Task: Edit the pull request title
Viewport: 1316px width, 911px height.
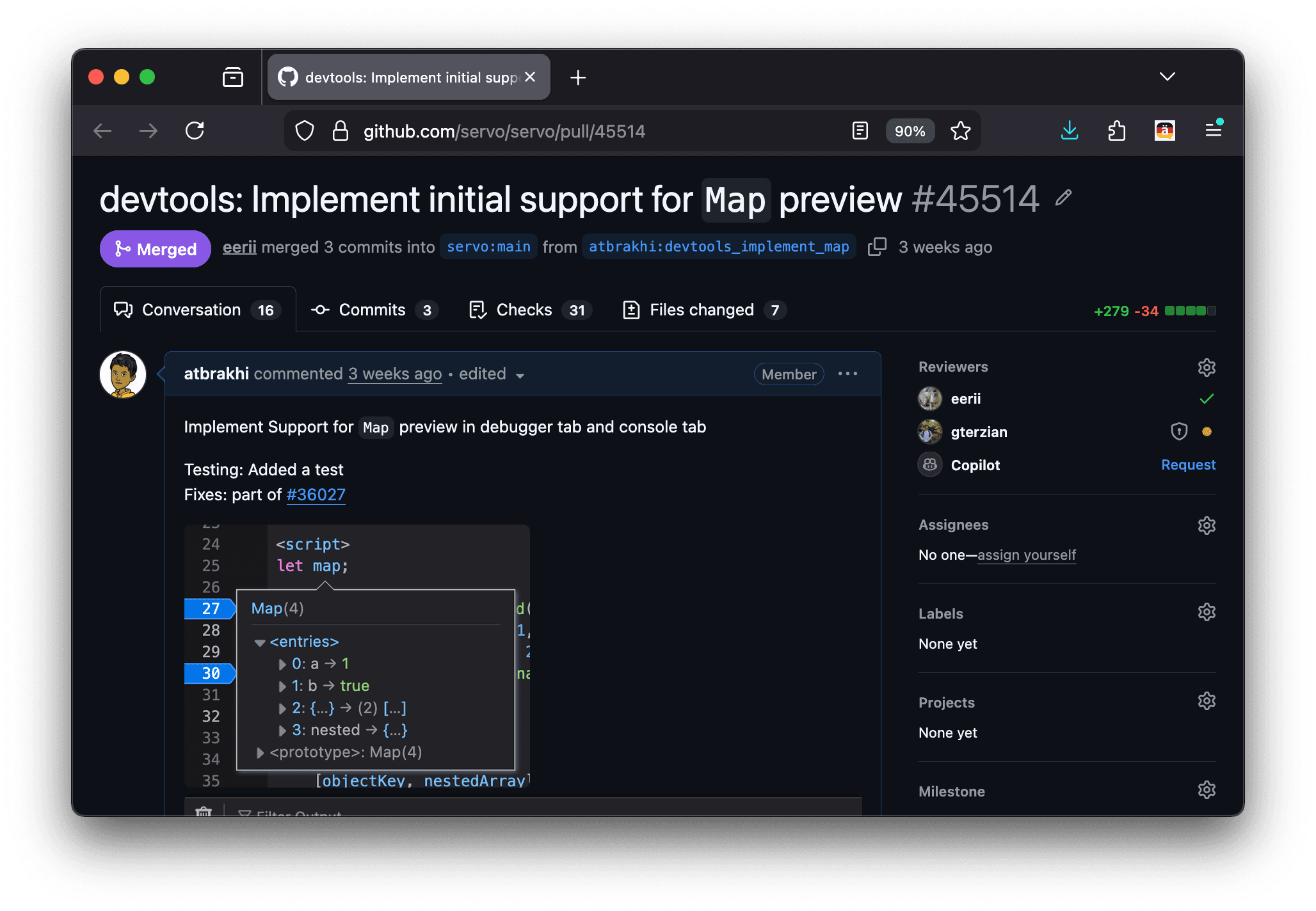Action: (1063, 198)
